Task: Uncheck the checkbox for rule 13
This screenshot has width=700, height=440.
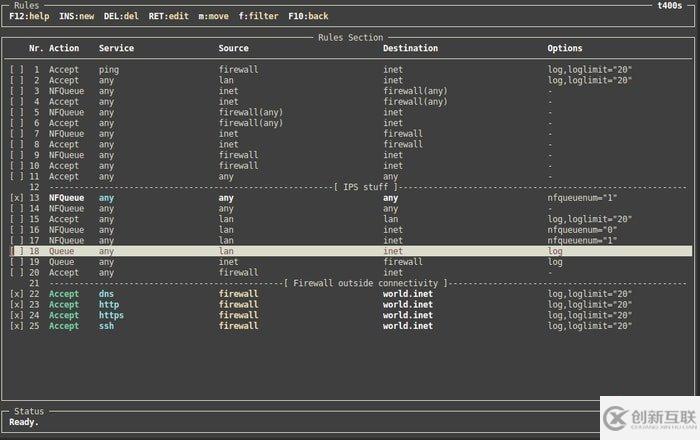Action: pos(16,198)
